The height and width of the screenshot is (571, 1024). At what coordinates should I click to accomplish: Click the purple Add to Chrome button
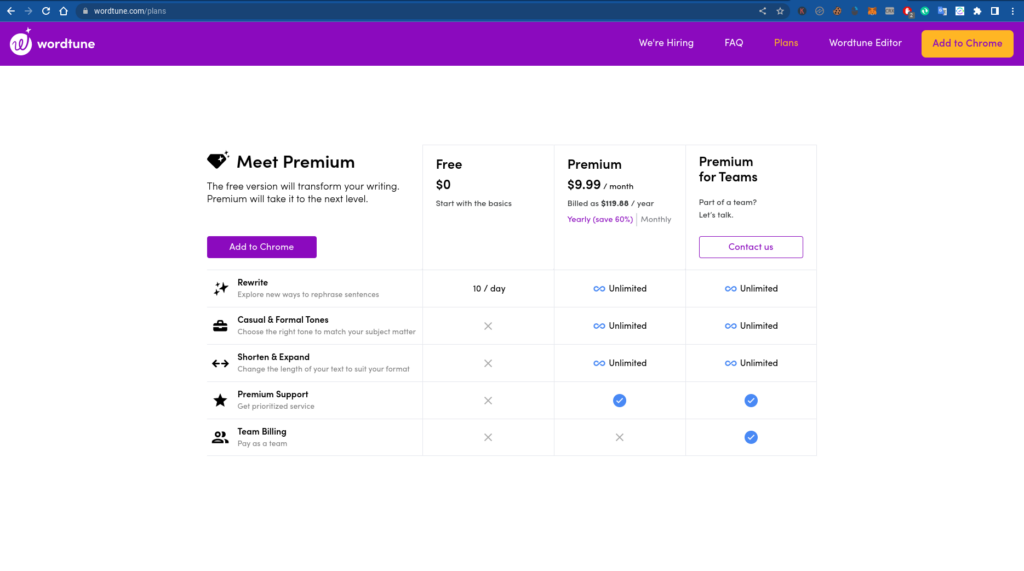coord(261,247)
